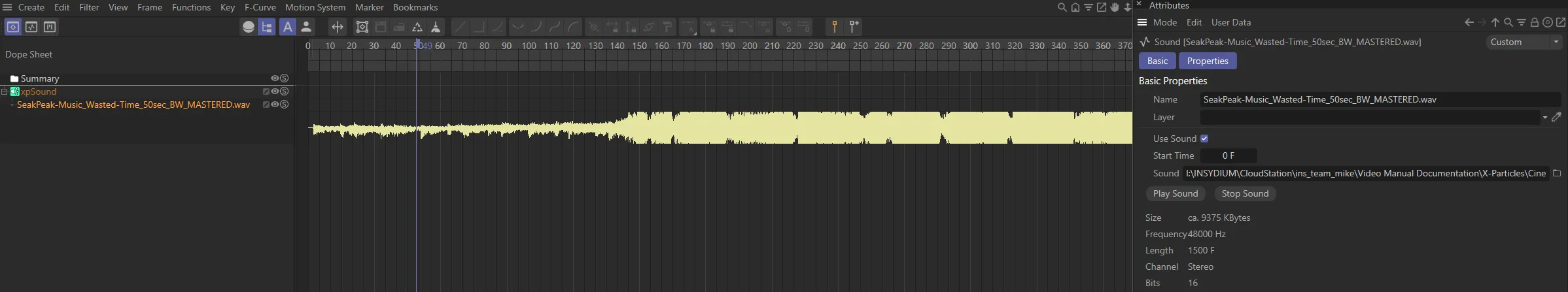Click the recycle-arrows triangle icon
This screenshot has height=292, width=1568.
tap(417, 27)
